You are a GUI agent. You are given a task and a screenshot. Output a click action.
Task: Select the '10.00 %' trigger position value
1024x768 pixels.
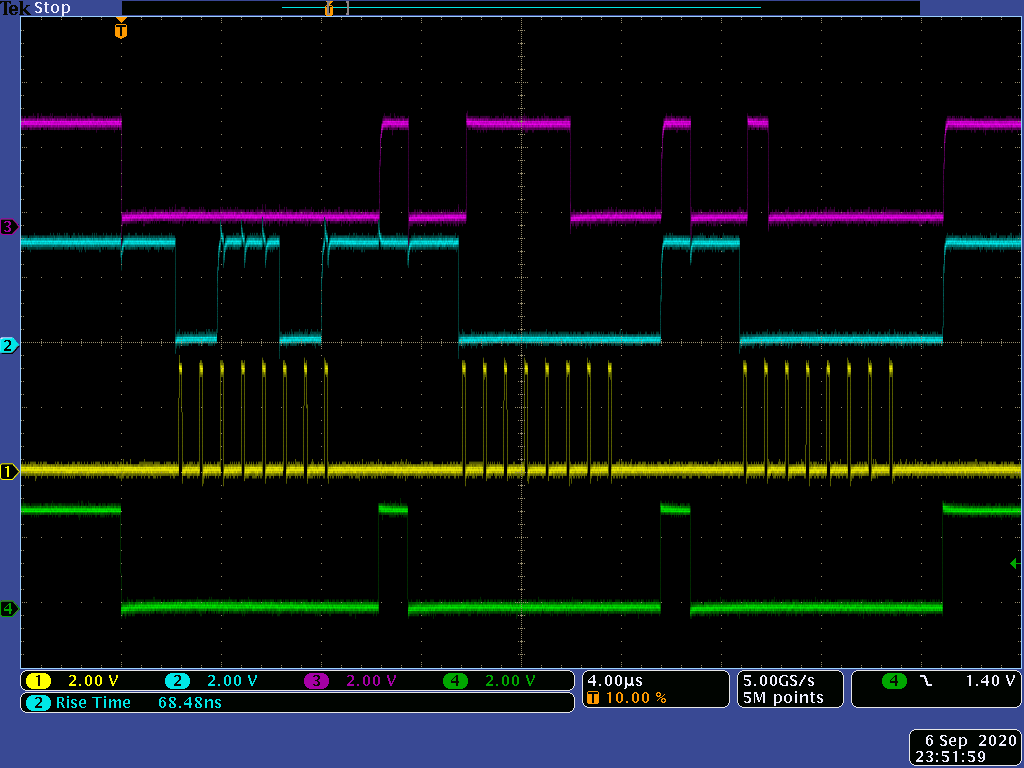637,698
